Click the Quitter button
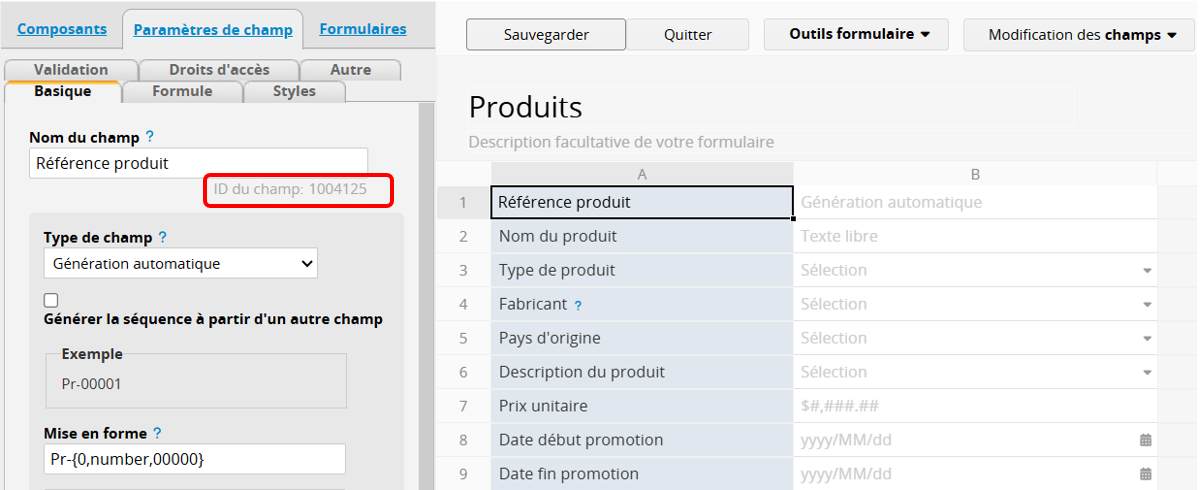Viewport: 1201px width, 490px height. [x=688, y=35]
